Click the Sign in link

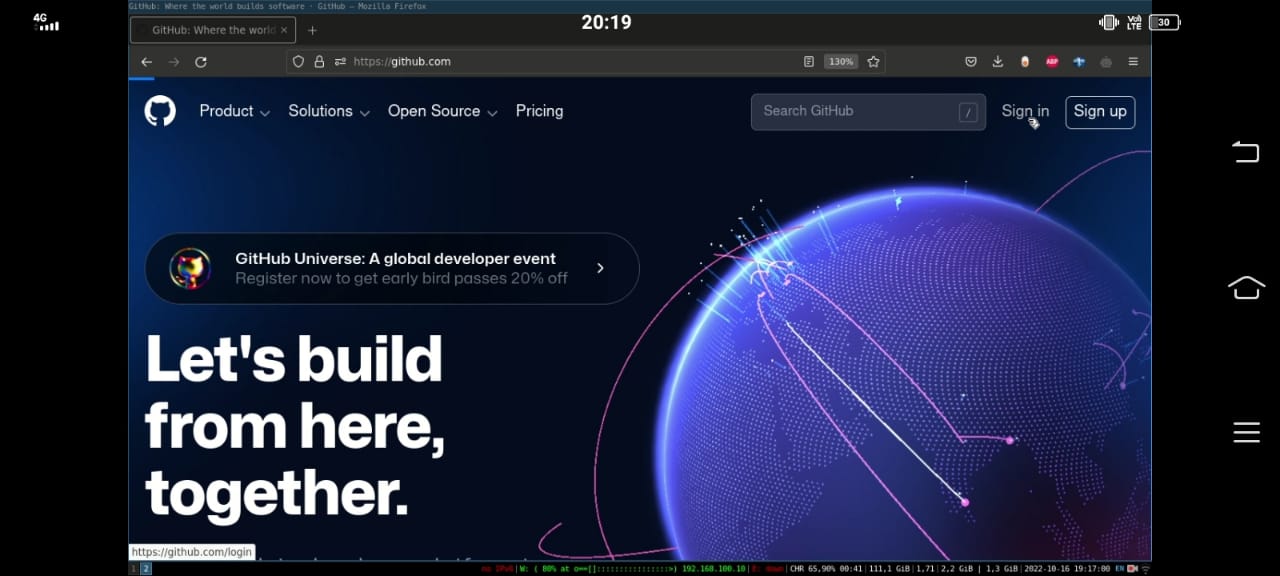pyautogui.click(x=1025, y=111)
